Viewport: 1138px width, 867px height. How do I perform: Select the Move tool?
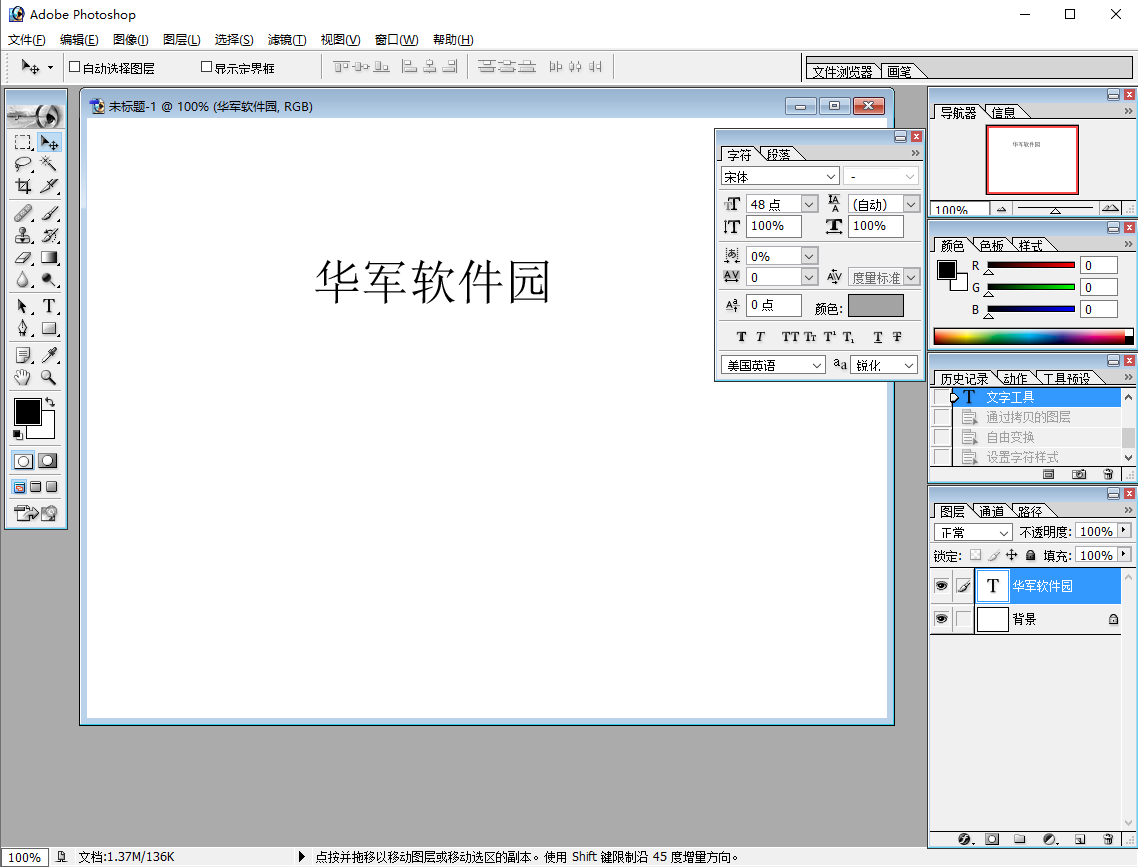[x=50, y=143]
